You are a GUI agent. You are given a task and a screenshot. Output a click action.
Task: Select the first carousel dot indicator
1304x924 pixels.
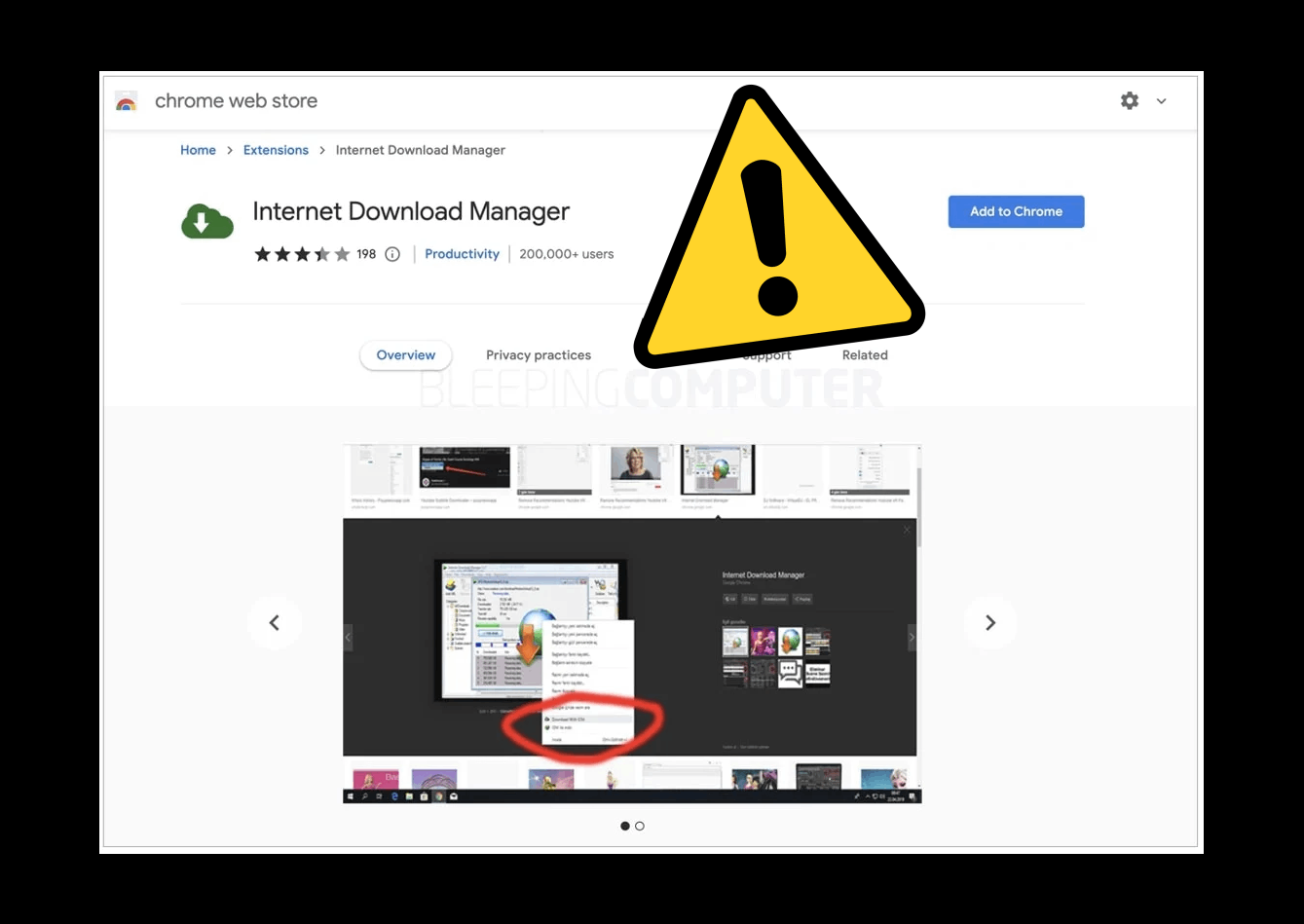(x=625, y=826)
